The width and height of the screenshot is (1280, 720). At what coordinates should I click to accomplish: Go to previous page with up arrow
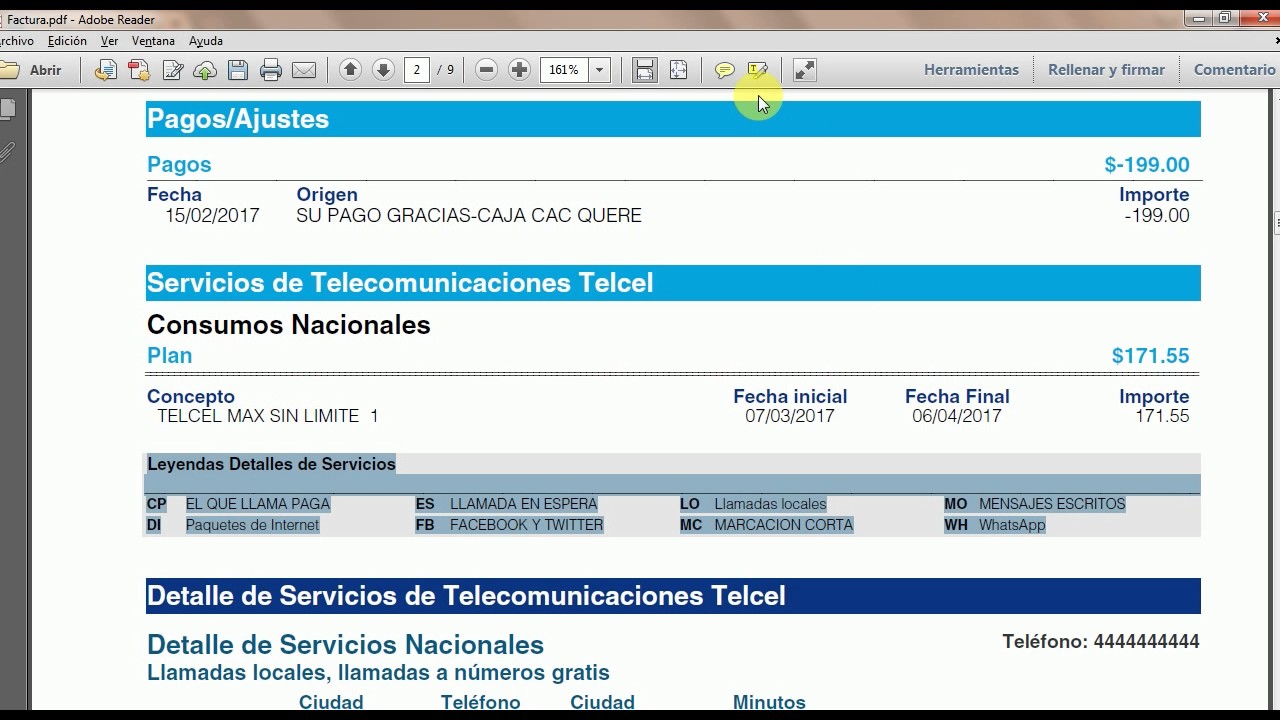[x=350, y=69]
